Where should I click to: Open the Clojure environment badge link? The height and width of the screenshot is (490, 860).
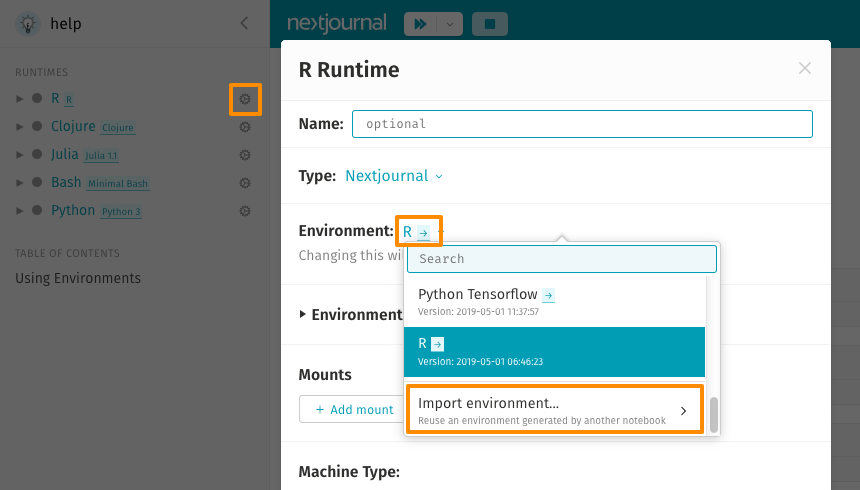click(x=118, y=128)
